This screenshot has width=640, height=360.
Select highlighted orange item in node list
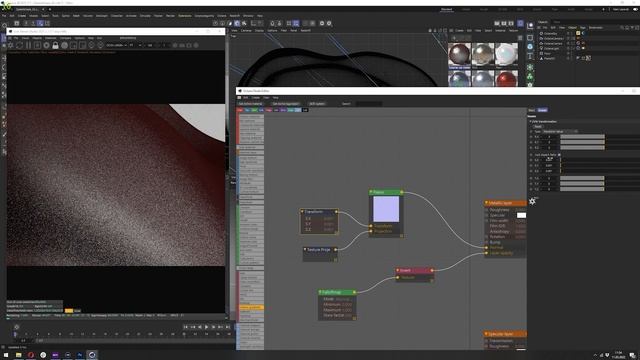pos(251,307)
